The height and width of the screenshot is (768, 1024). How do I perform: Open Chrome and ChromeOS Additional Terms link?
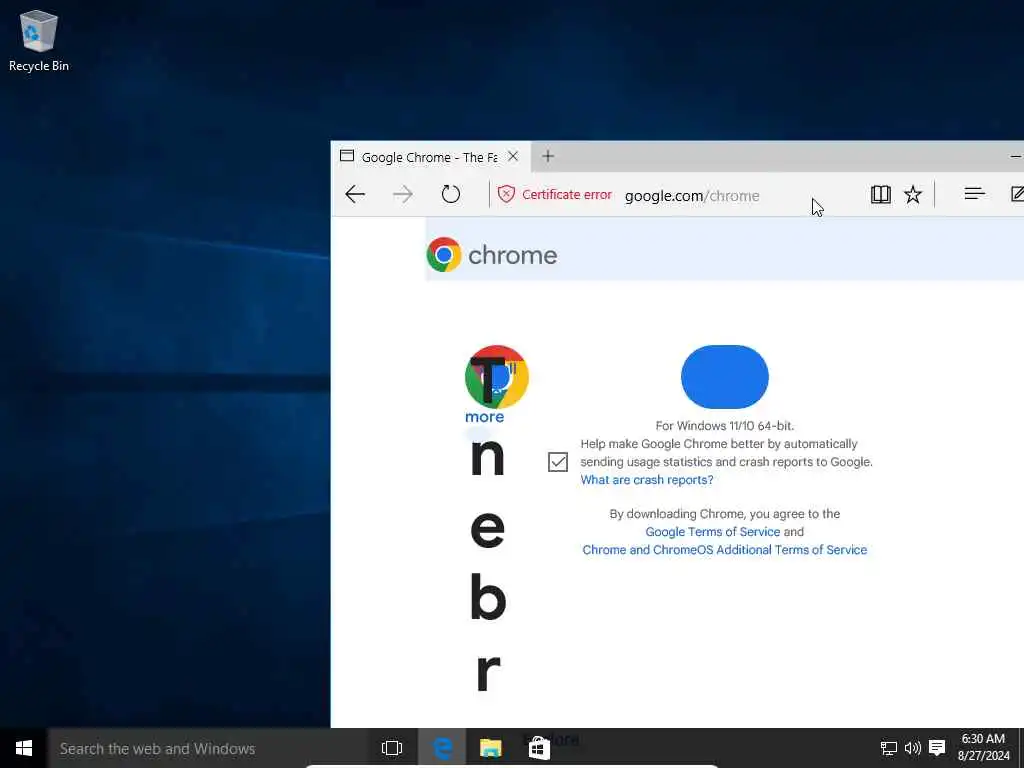point(724,550)
